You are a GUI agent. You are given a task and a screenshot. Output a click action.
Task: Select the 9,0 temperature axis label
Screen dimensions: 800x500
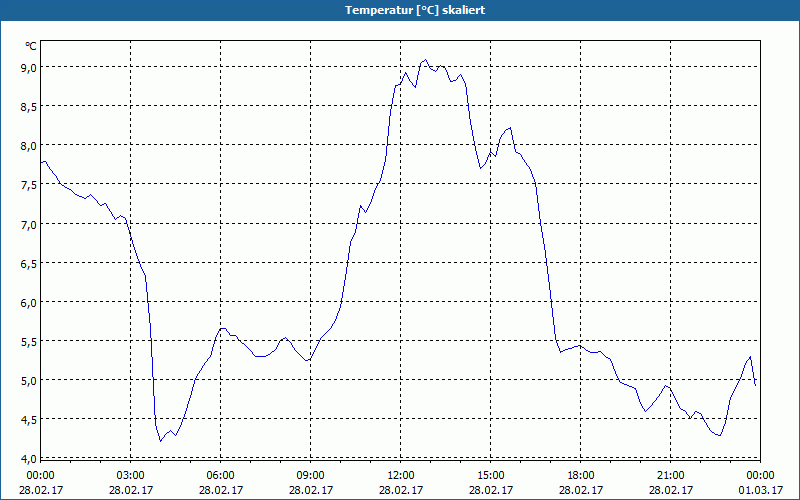pyautogui.click(x=28, y=67)
